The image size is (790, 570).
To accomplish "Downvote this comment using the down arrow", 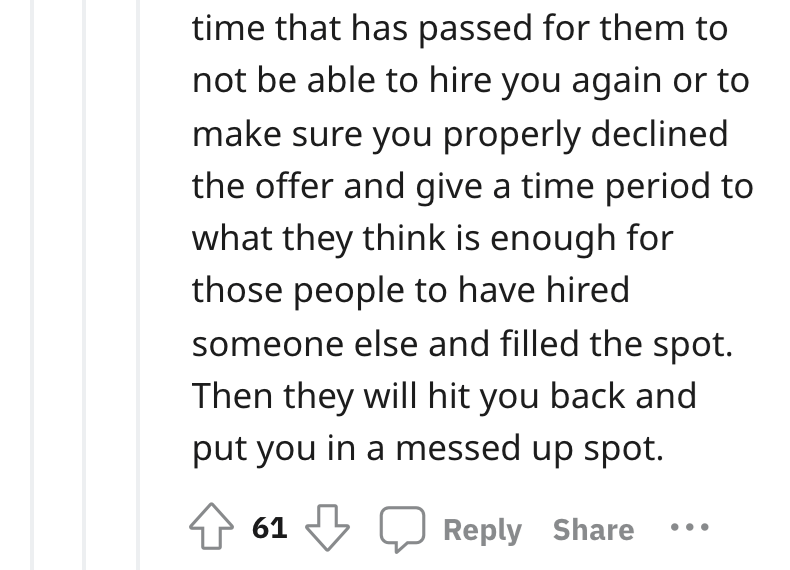I will click(327, 528).
